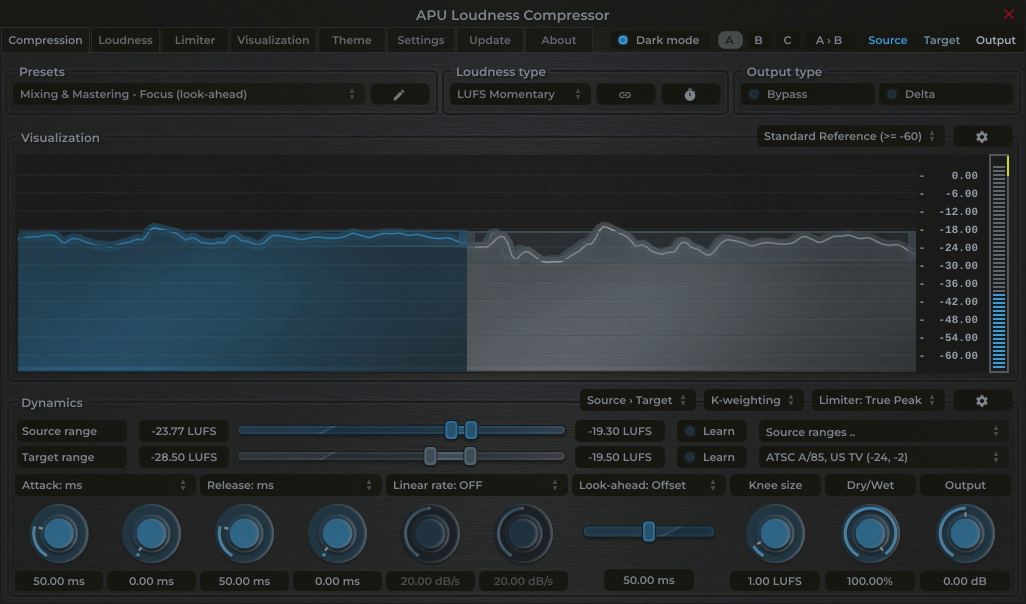Open the Visualization settings gear
Screen dimensions: 1026x604
coord(982,135)
